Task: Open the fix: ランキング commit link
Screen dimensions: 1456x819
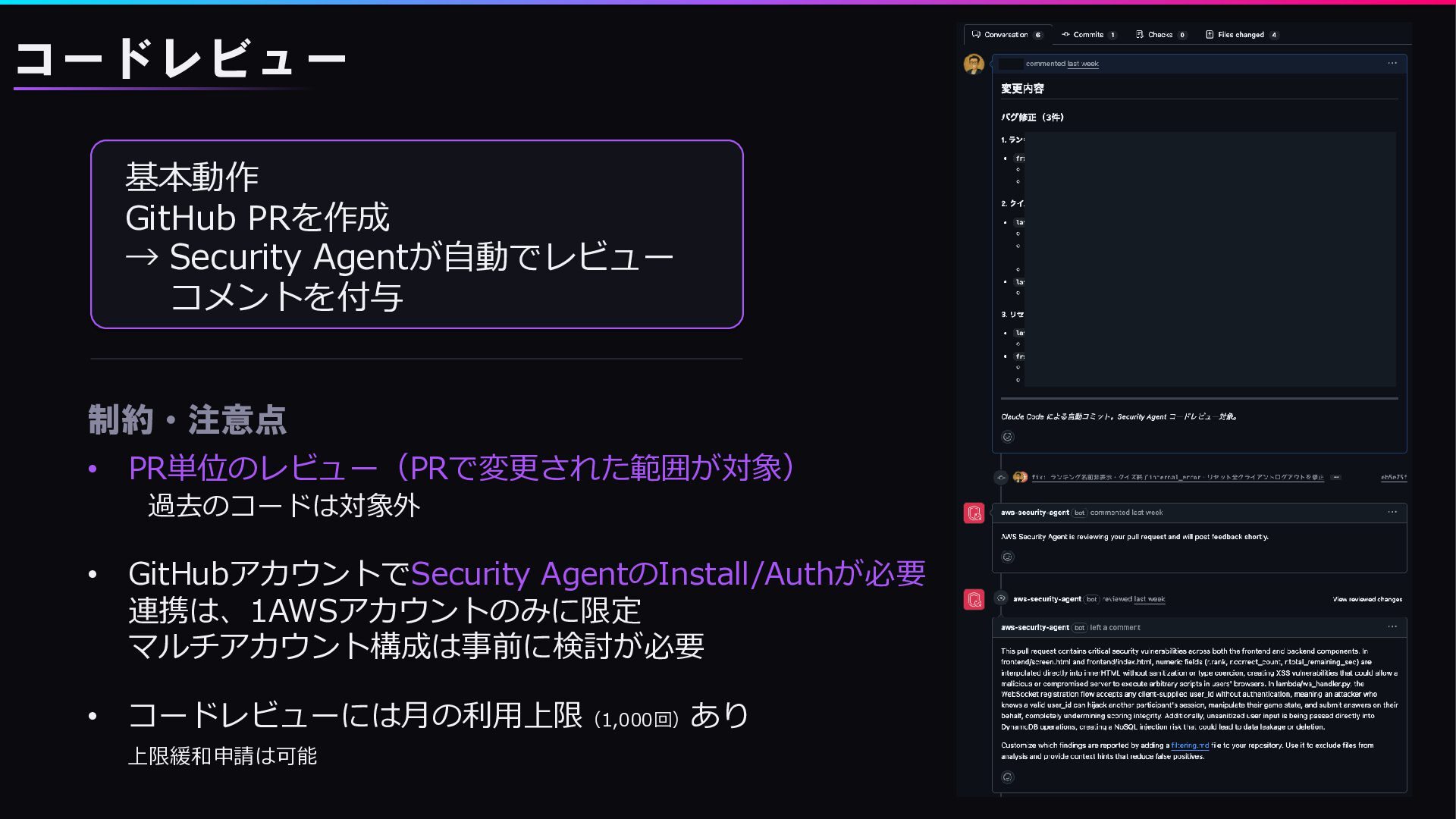Action: (x=1177, y=478)
